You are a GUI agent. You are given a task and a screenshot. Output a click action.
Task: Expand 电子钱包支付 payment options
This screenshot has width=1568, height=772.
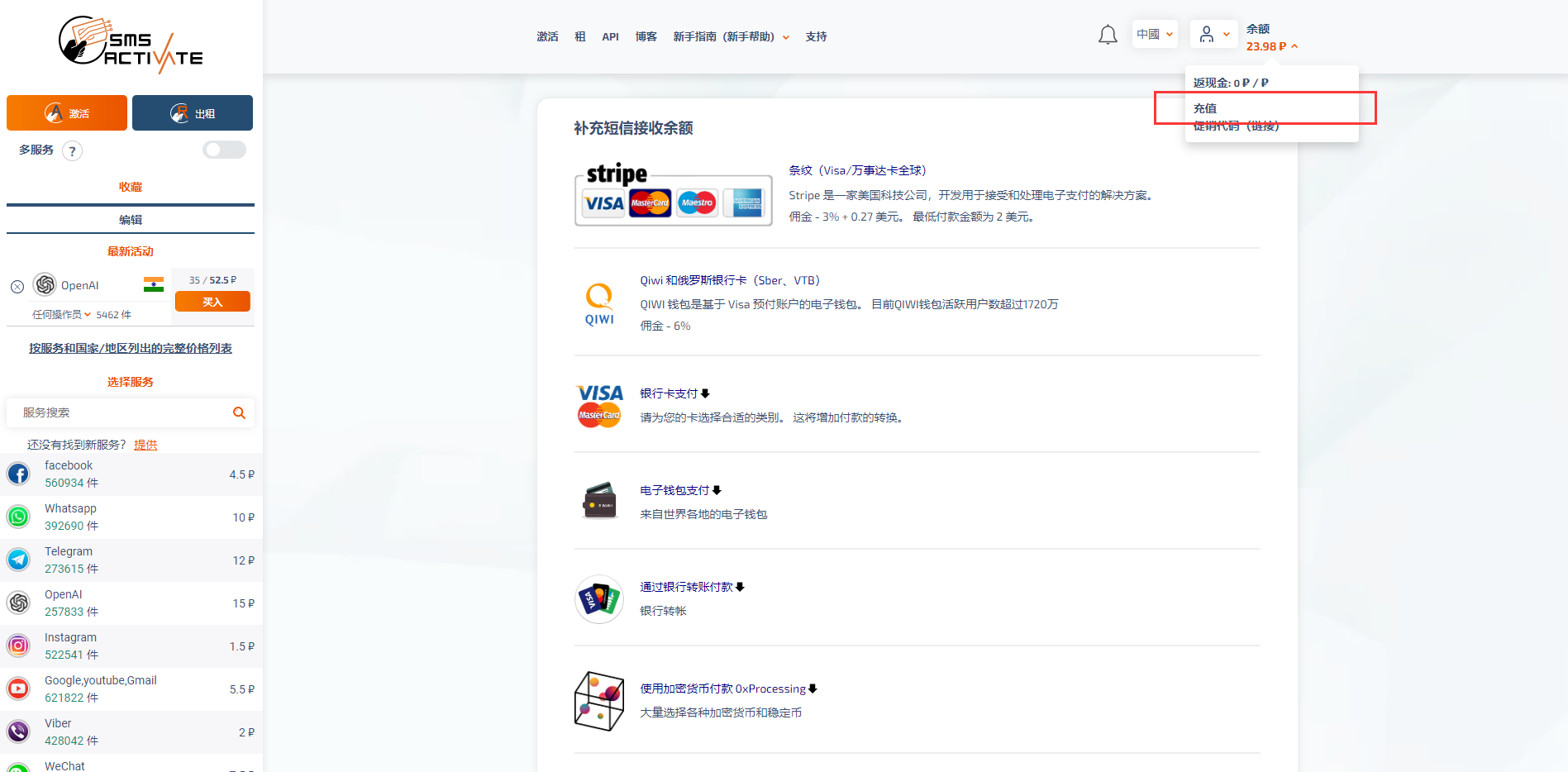click(x=680, y=490)
